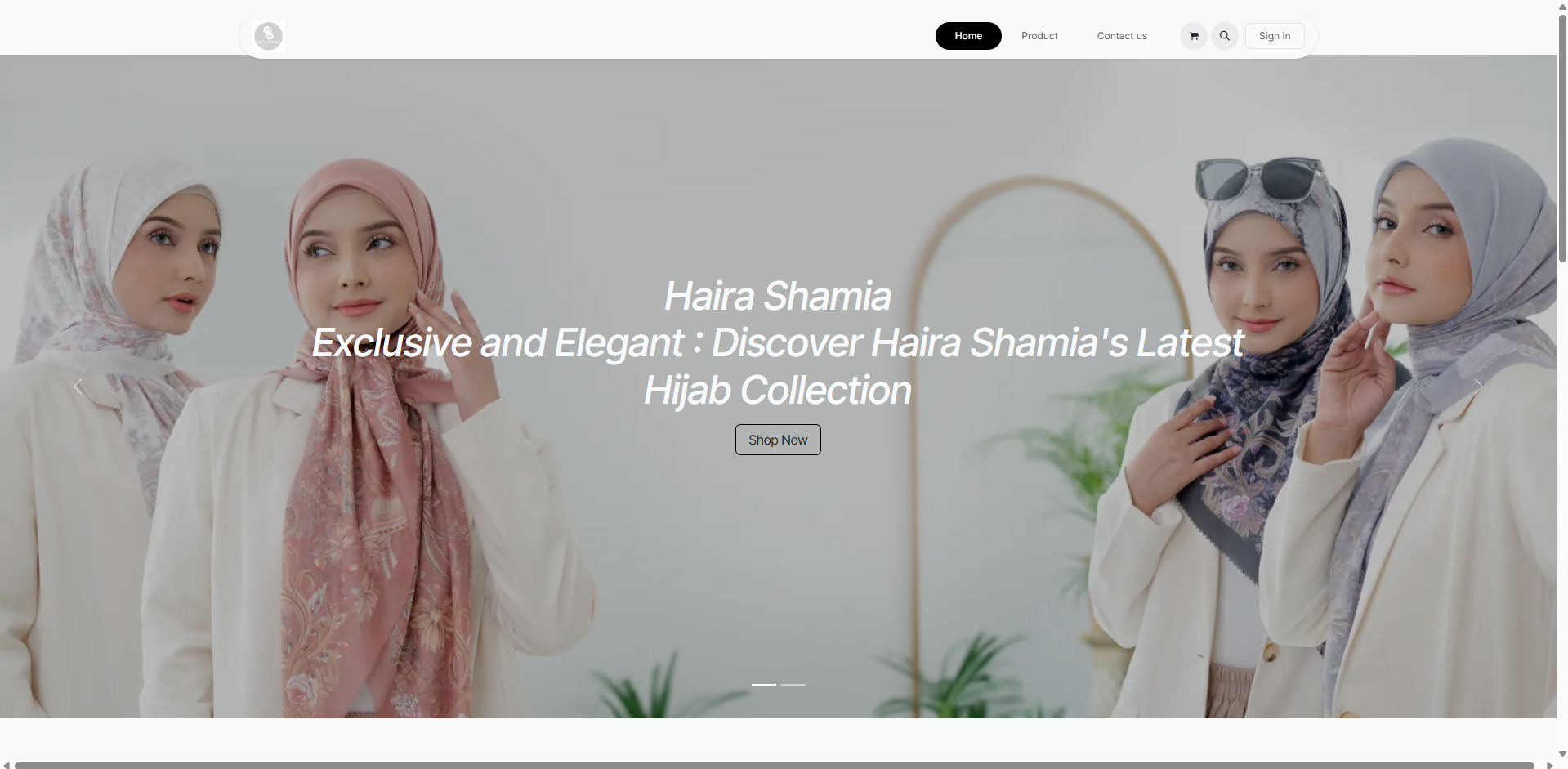
Task: Select the Home nav item
Action: coord(968,36)
